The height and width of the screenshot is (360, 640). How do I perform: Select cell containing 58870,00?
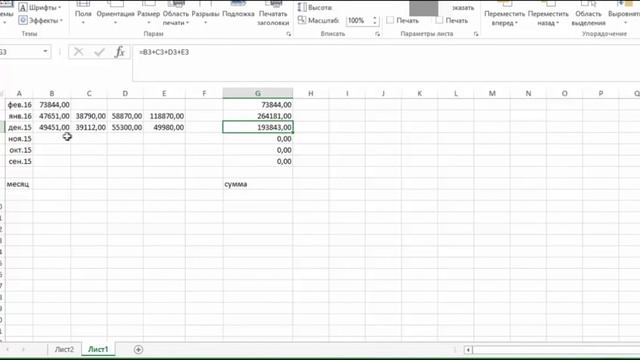pyautogui.click(x=125, y=116)
